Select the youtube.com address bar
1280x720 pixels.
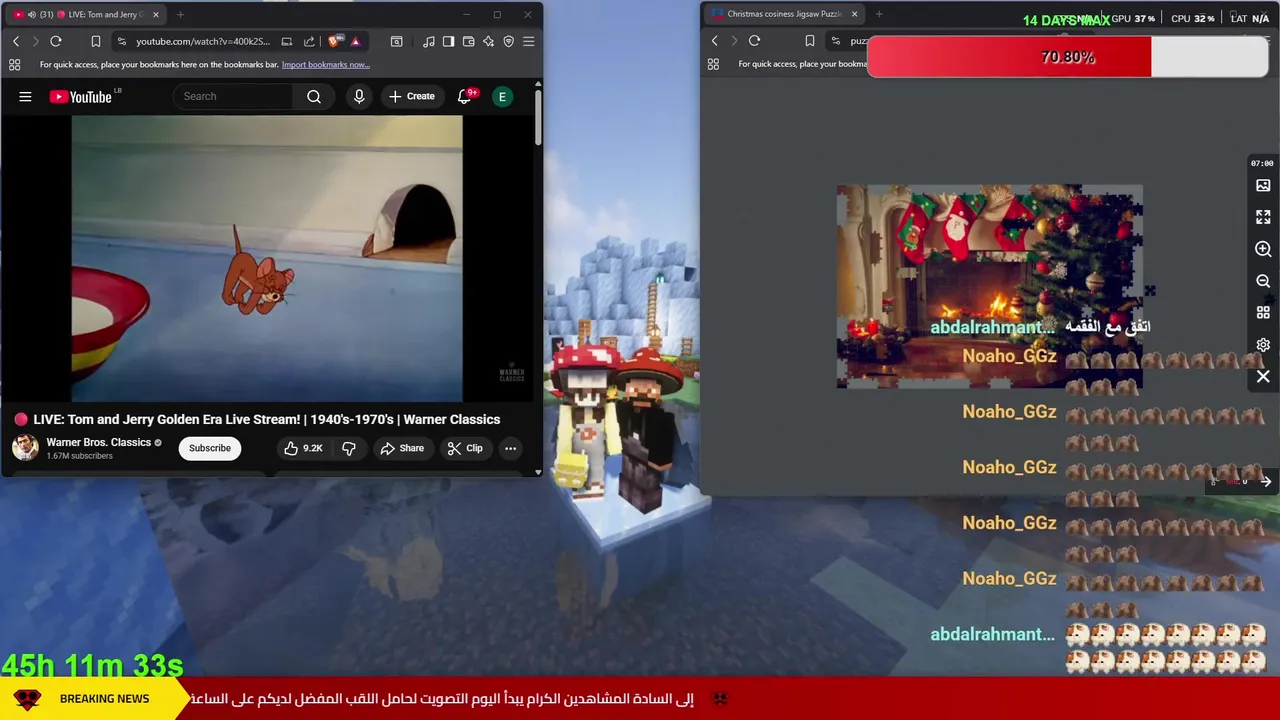[x=202, y=41]
